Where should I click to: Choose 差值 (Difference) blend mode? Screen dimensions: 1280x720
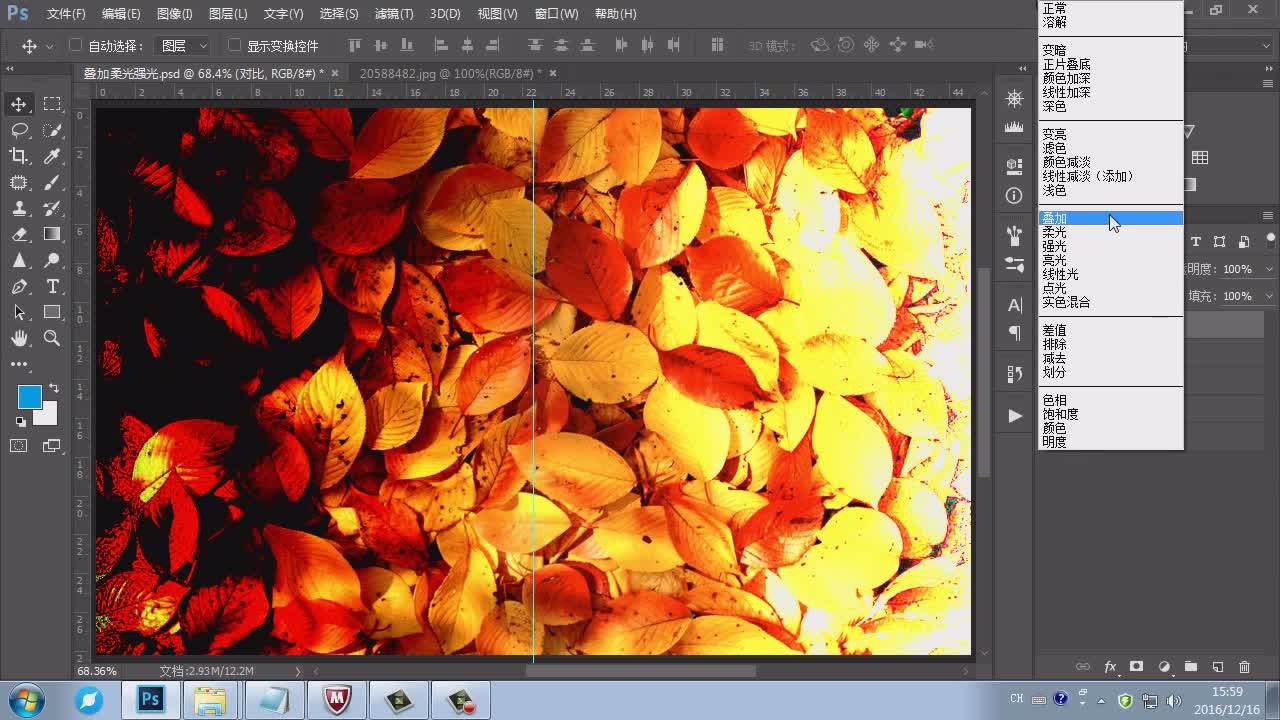[x=1054, y=330]
